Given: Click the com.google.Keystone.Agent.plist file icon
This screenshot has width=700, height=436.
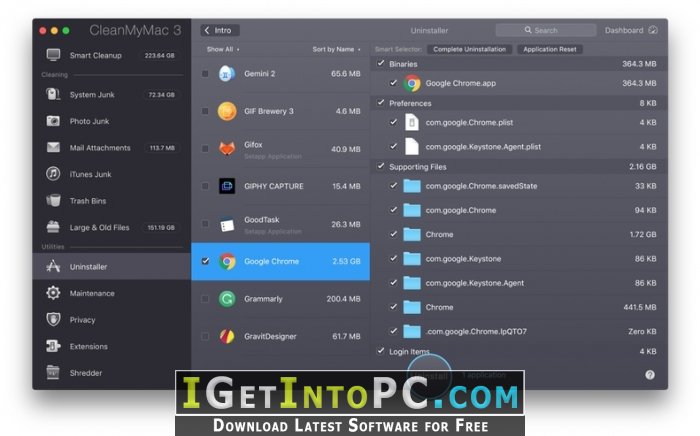Looking at the screenshot, I should (412, 146).
